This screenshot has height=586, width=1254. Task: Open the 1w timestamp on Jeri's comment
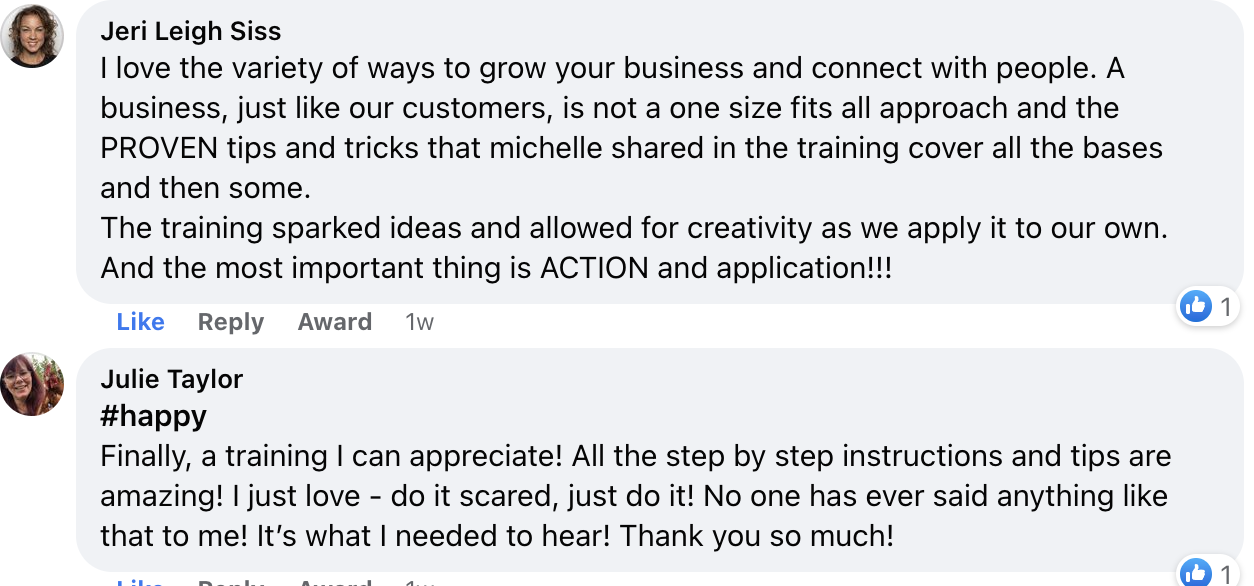[420, 322]
